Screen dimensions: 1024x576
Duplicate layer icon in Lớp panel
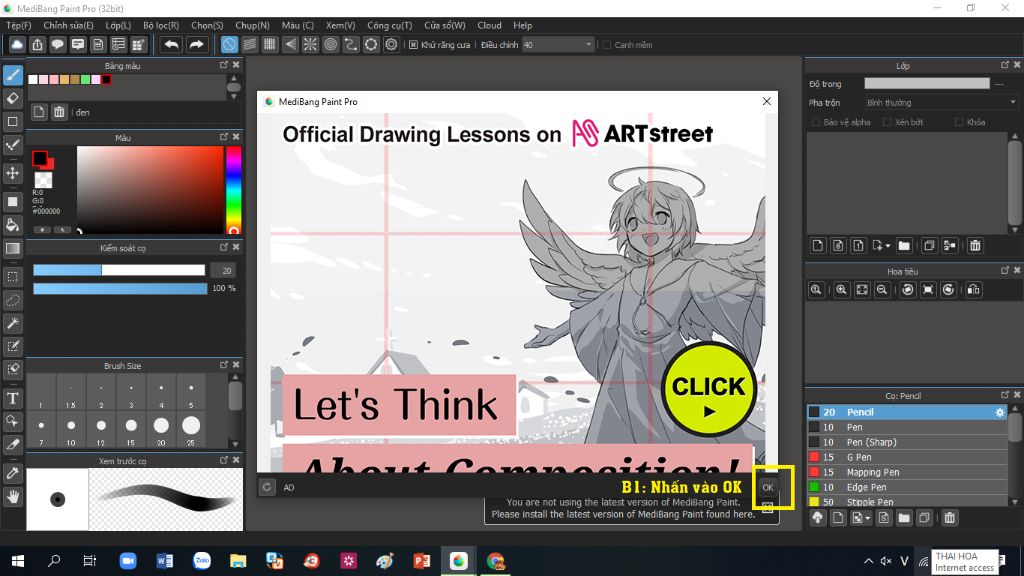pyautogui.click(x=929, y=246)
